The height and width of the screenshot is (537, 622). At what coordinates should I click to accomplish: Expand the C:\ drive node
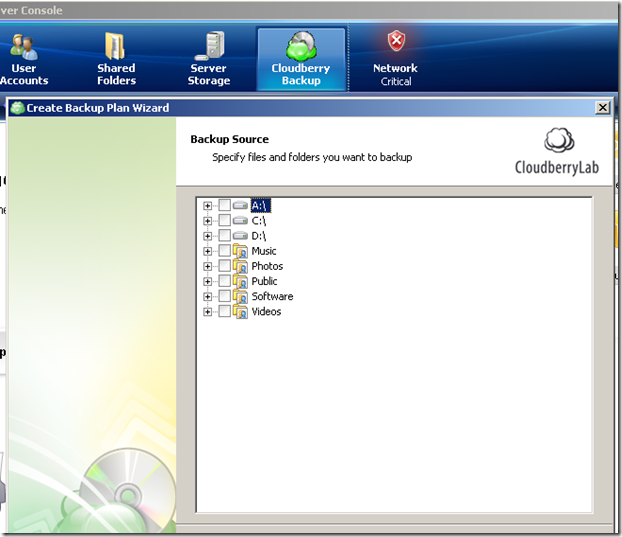pos(207,221)
